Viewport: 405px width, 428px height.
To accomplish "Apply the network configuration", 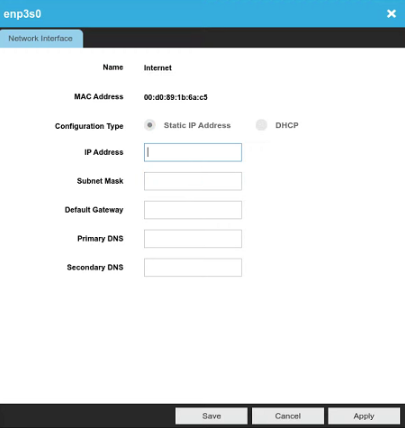I will [x=364, y=416].
